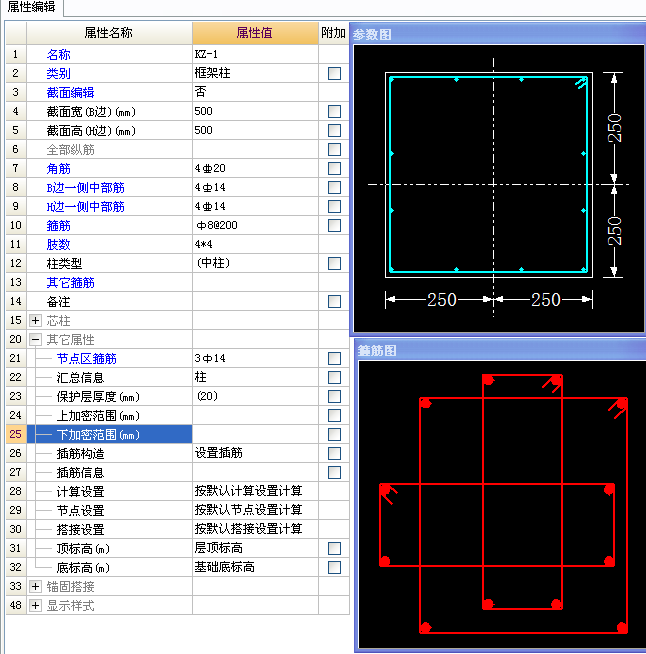Tick the 附加 checkbox for 全部纵筋
This screenshot has width=646, height=654.
pyautogui.click(x=334, y=149)
